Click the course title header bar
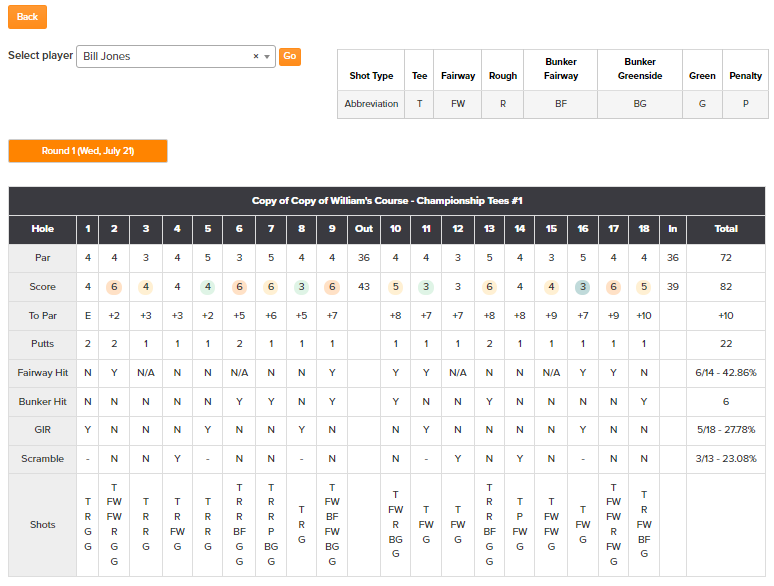Screen dimensions: 774x586 387,201
